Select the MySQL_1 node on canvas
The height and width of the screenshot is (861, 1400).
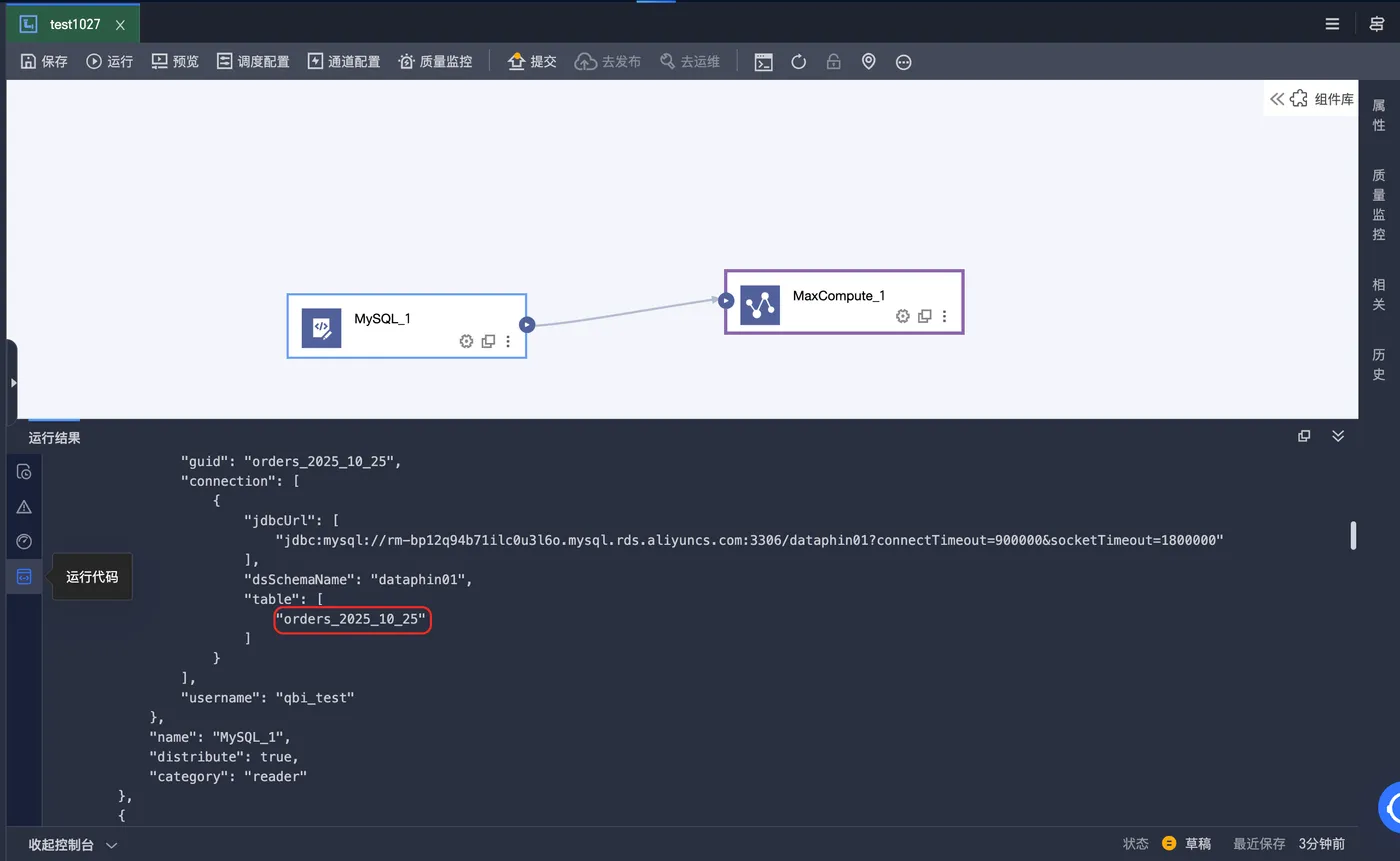click(x=406, y=325)
